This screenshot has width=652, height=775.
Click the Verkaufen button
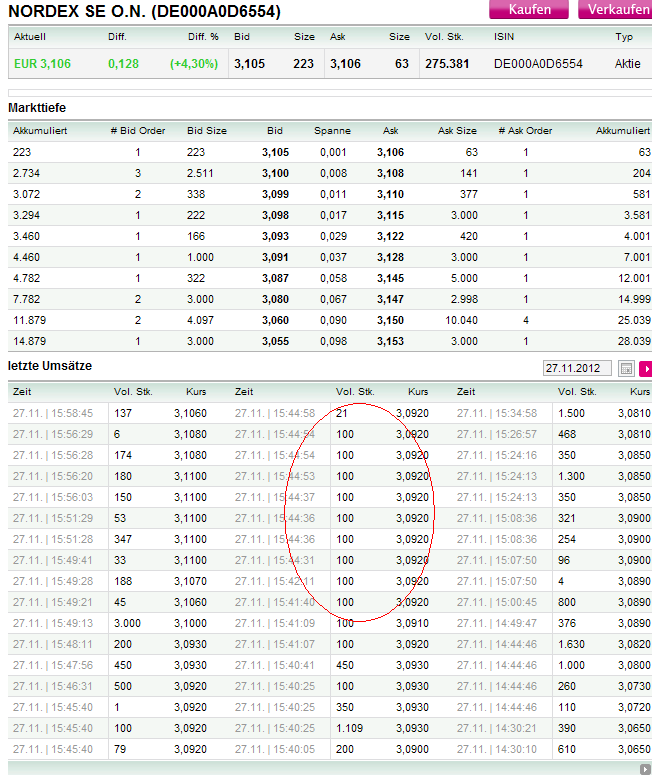click(x=615, y=9)
